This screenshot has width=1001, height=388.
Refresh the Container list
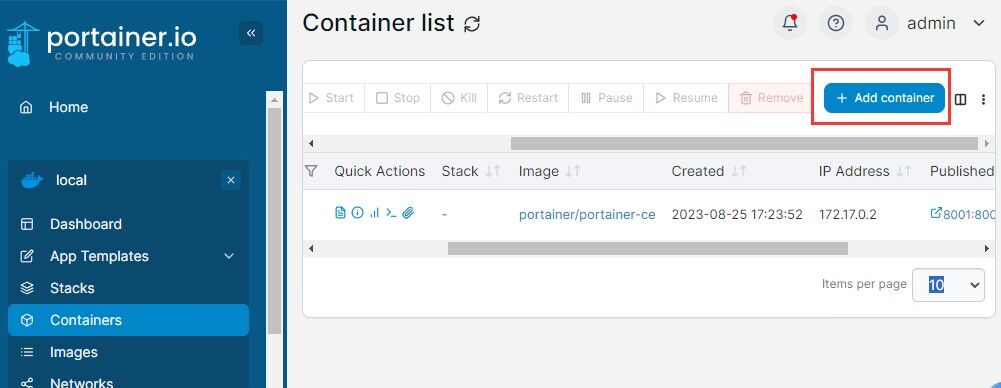(472, 24)
